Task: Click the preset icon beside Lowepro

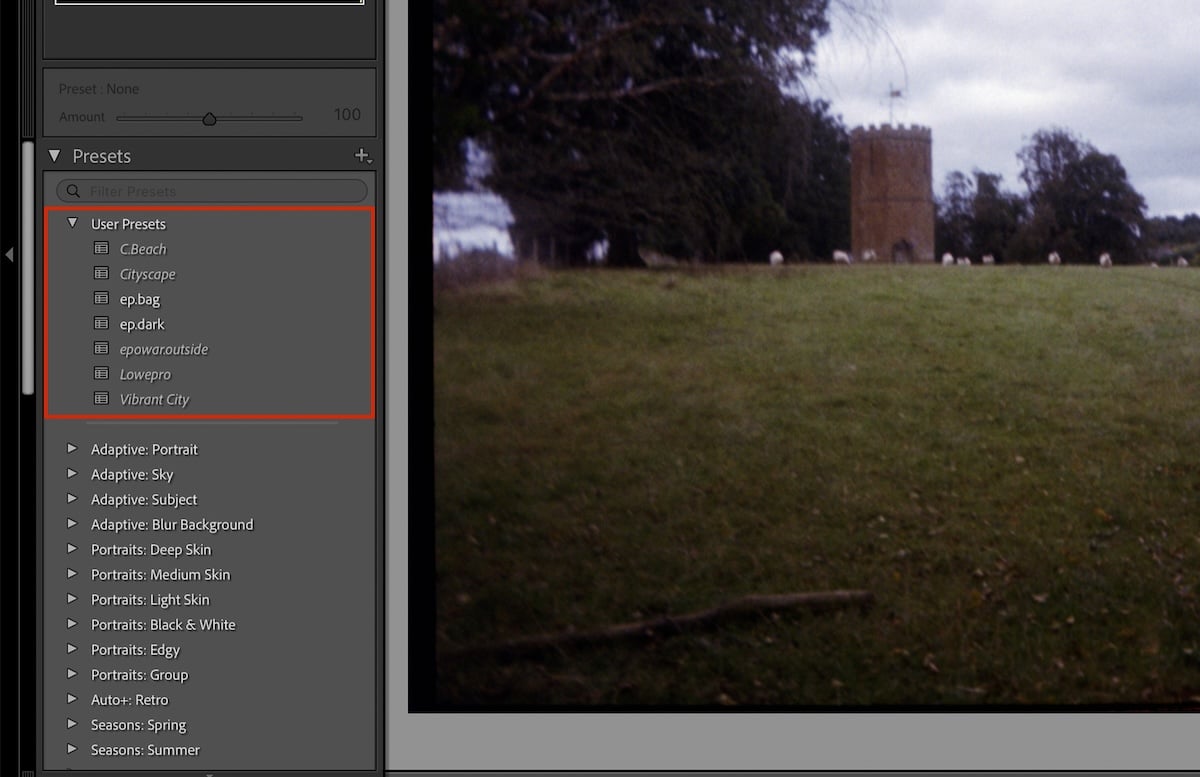Action: pyautogui.click(x=101, y=373)
